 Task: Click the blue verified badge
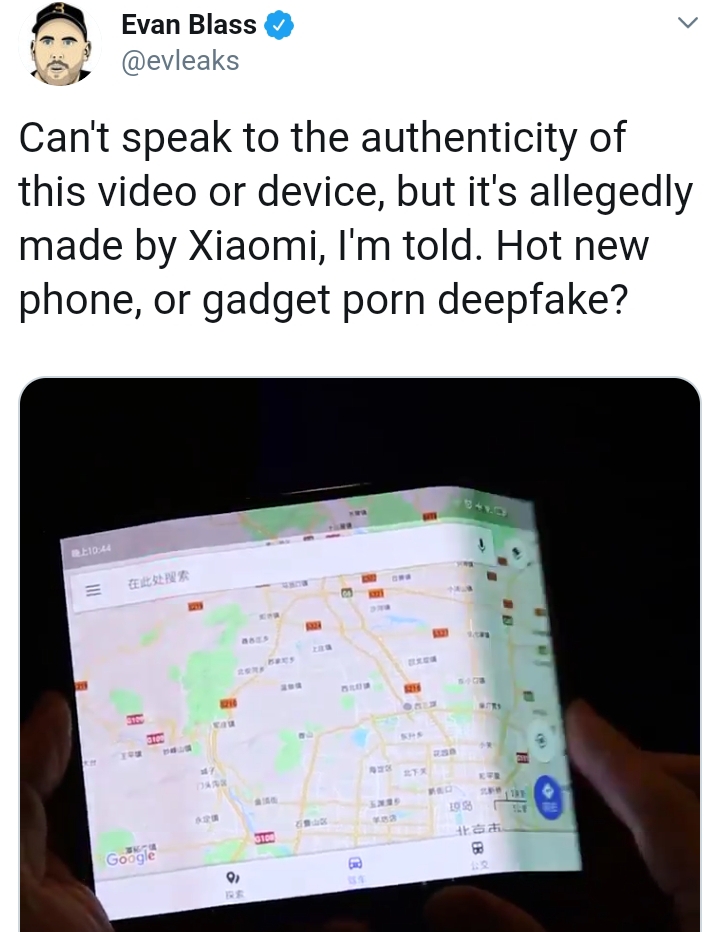pos(279,27)
